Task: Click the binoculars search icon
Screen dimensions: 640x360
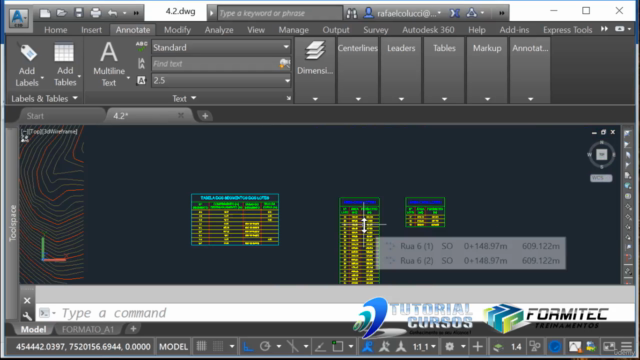Action: coord(351,13)
